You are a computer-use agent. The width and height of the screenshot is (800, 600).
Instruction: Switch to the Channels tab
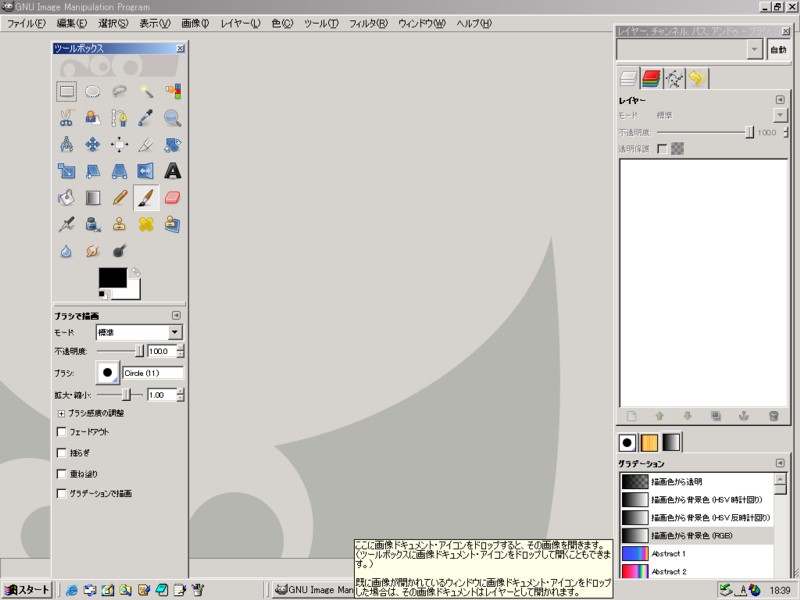coord(651,79)
